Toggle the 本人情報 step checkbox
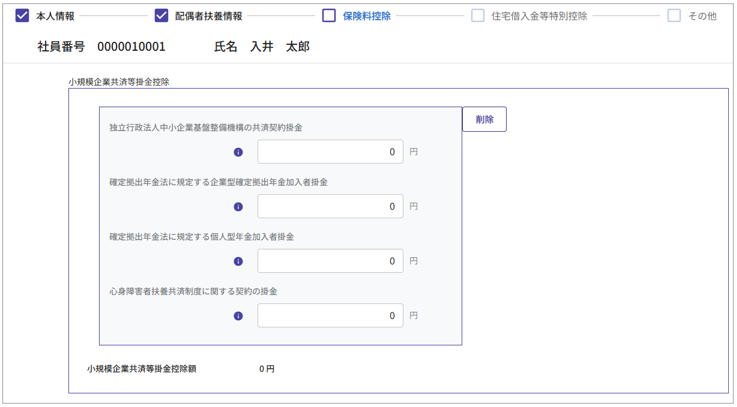This screenshot has height=407, width=737. coord(22,16)
